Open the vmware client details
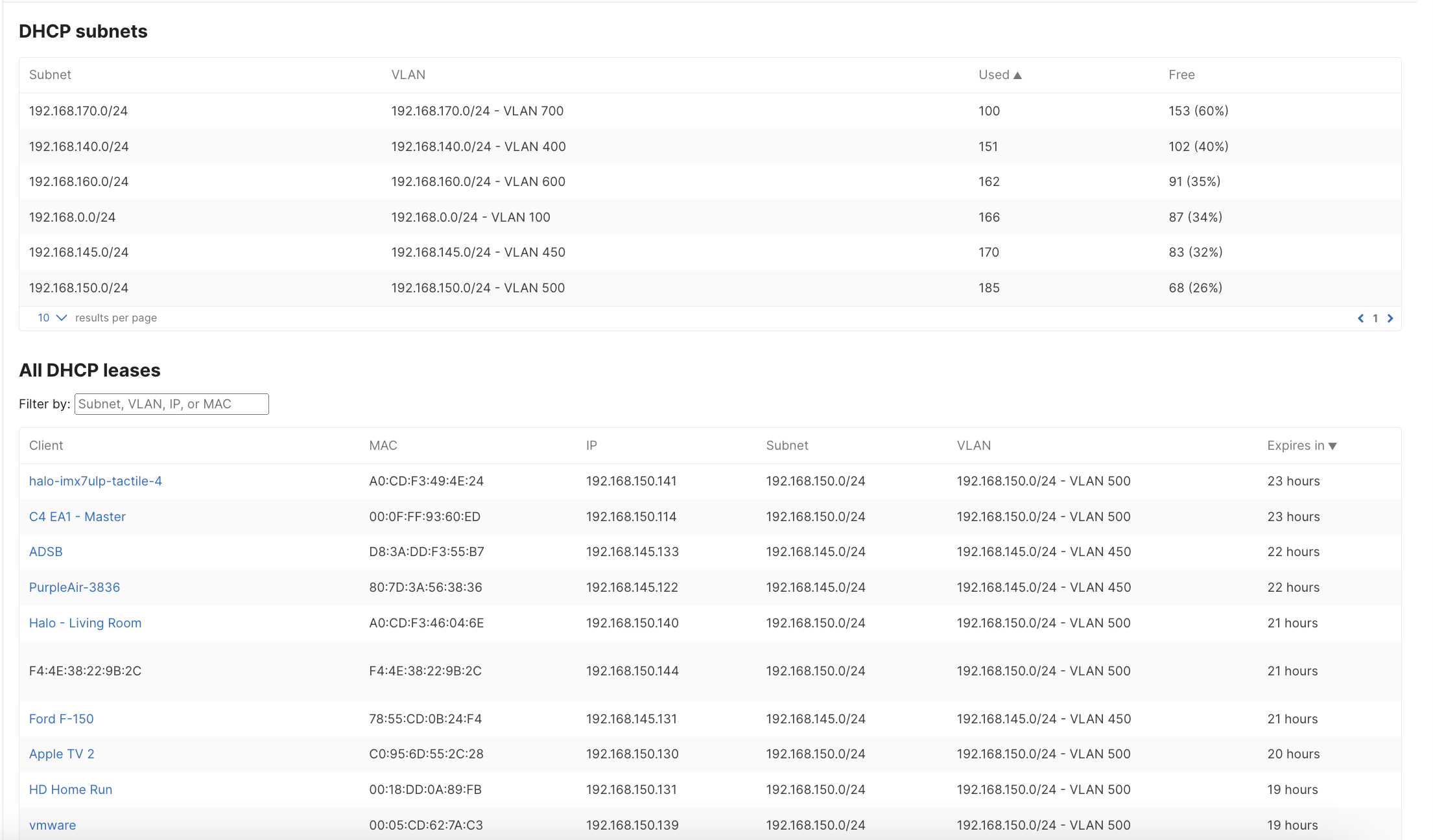 (x=52, y=825)
